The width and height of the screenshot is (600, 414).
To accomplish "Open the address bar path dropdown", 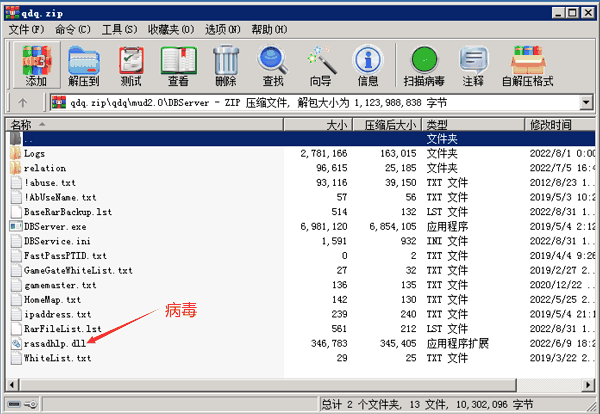I will [x=586, y=103].
